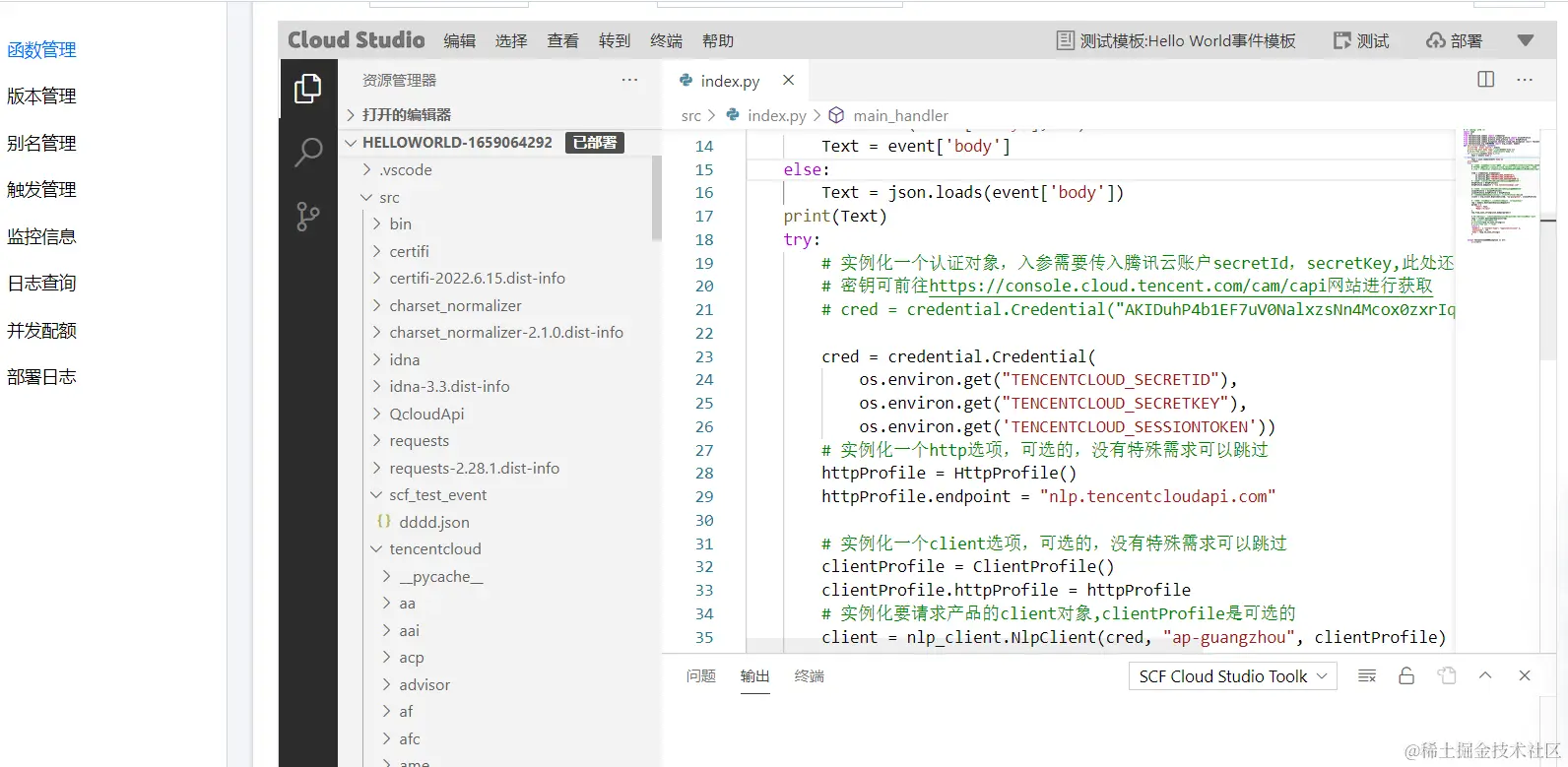This screenshot has height=767, width=1568.
Task: Open the 查看 menu
Action: click(563, 40)
